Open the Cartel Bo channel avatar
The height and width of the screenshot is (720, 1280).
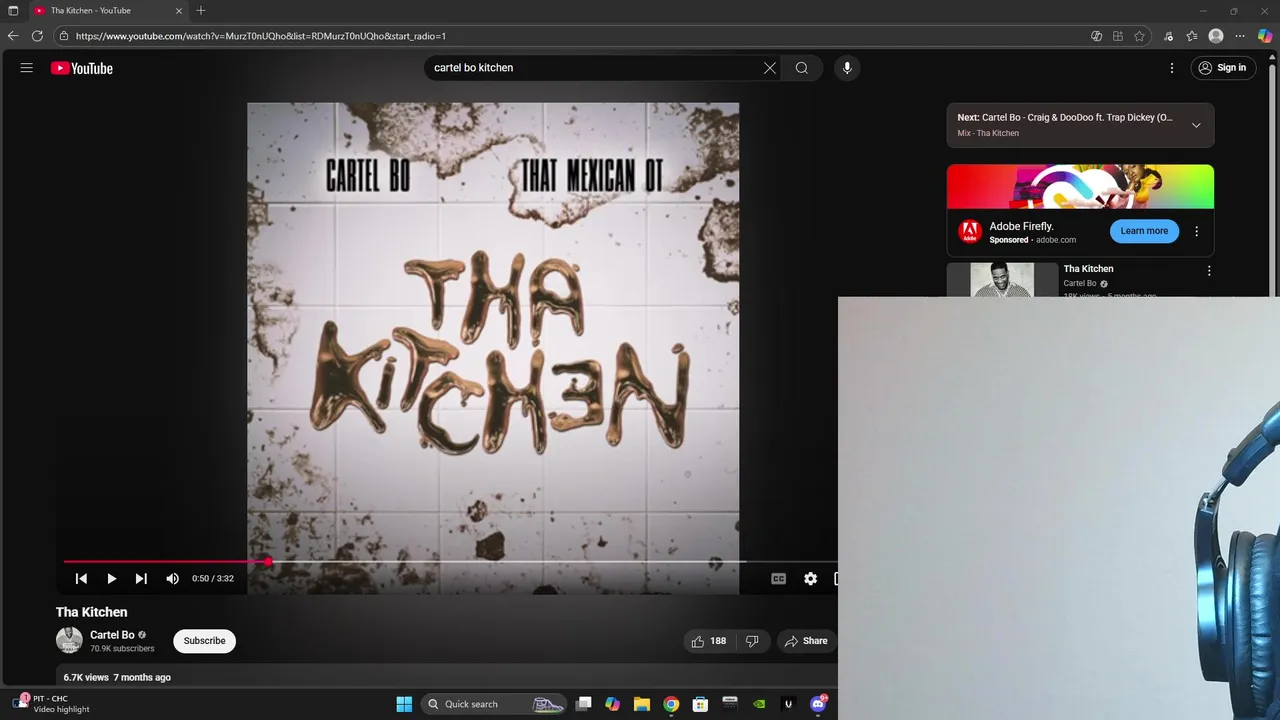tap(69, 640)
